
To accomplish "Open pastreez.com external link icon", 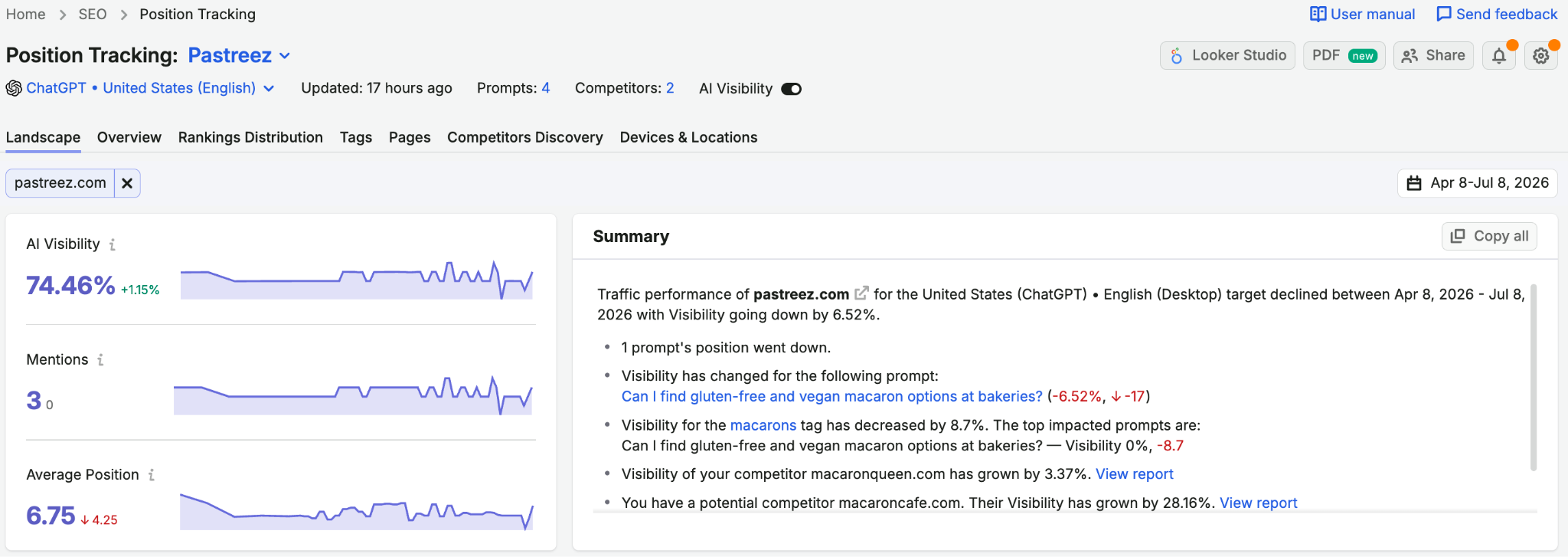I will click(861, 293).
